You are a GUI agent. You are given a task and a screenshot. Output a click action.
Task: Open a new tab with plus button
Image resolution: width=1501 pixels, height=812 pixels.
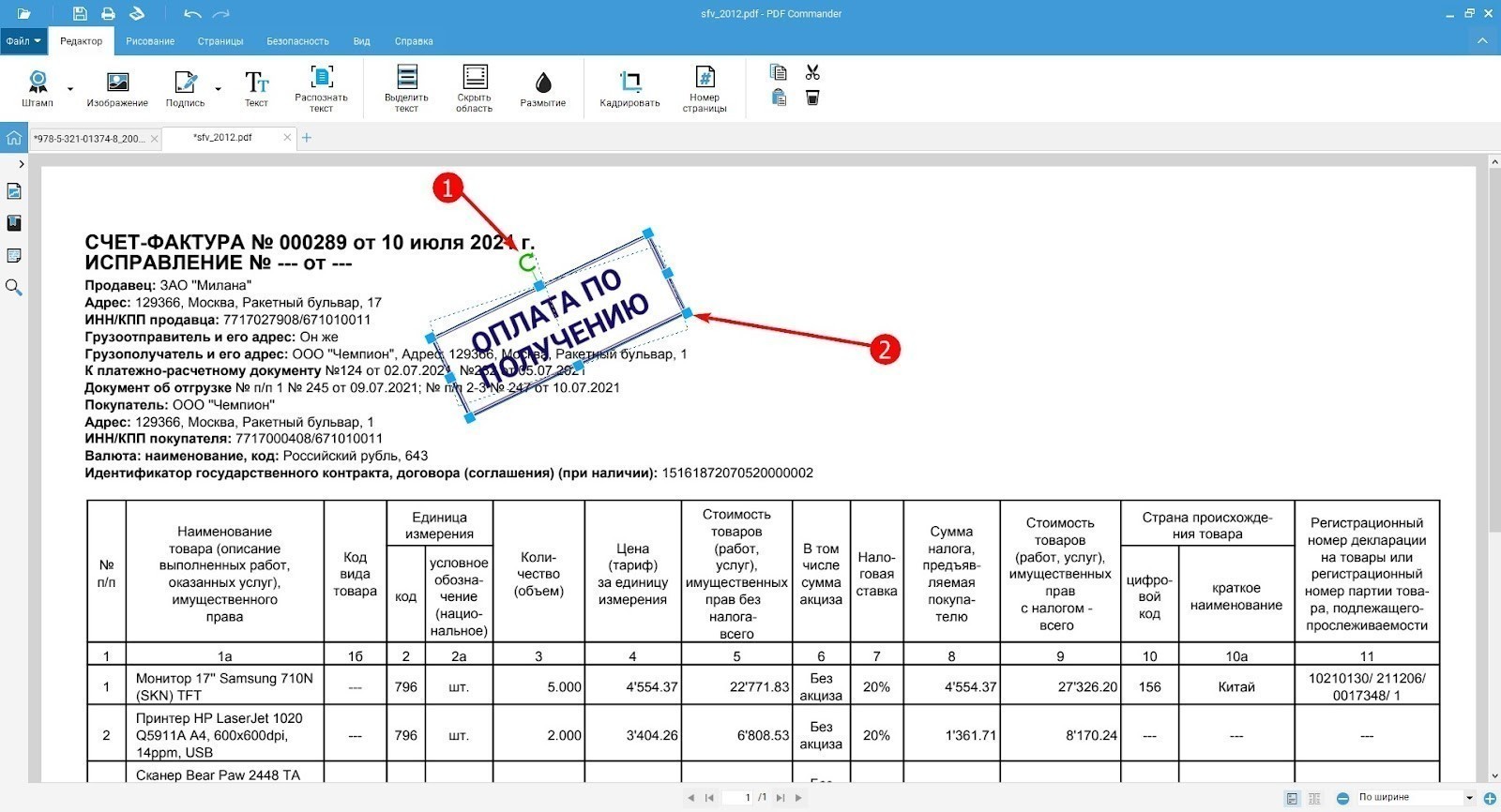(x=307, y=138)
